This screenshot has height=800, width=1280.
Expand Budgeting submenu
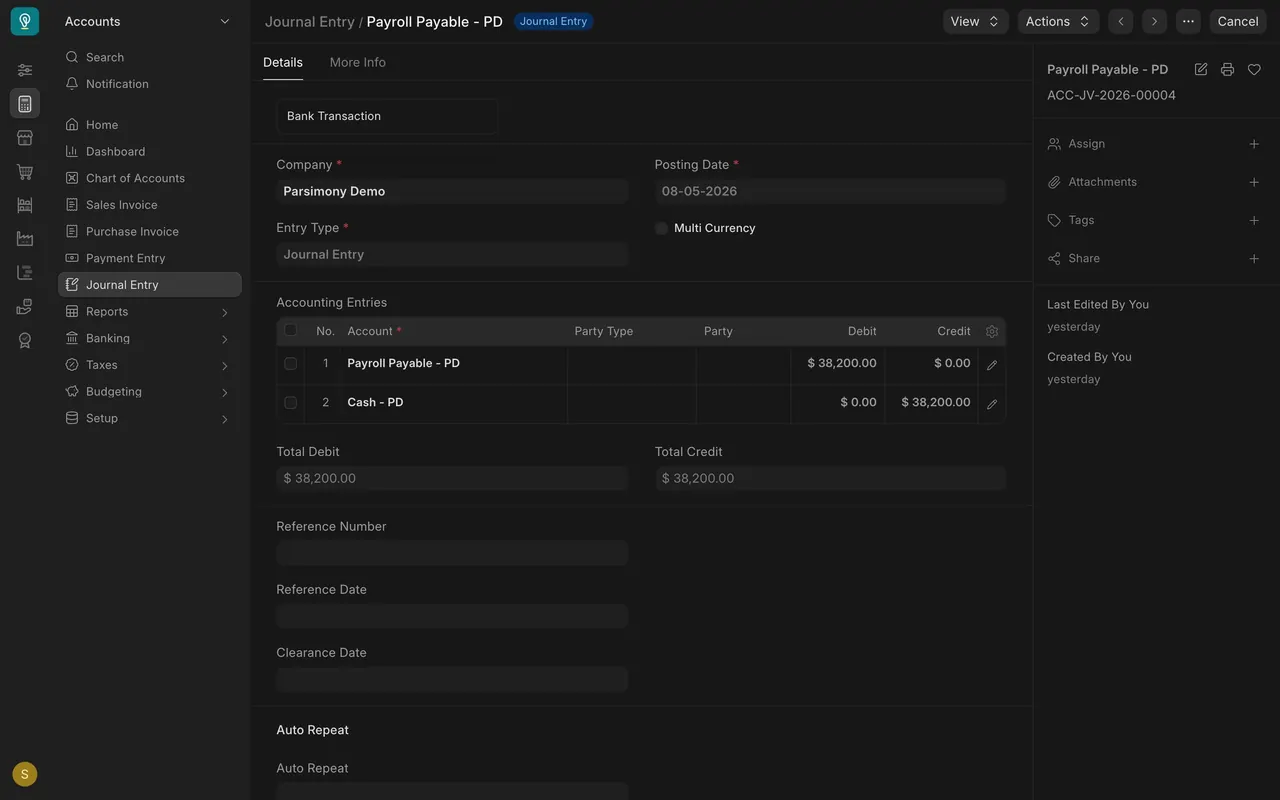tap(224, 392)
